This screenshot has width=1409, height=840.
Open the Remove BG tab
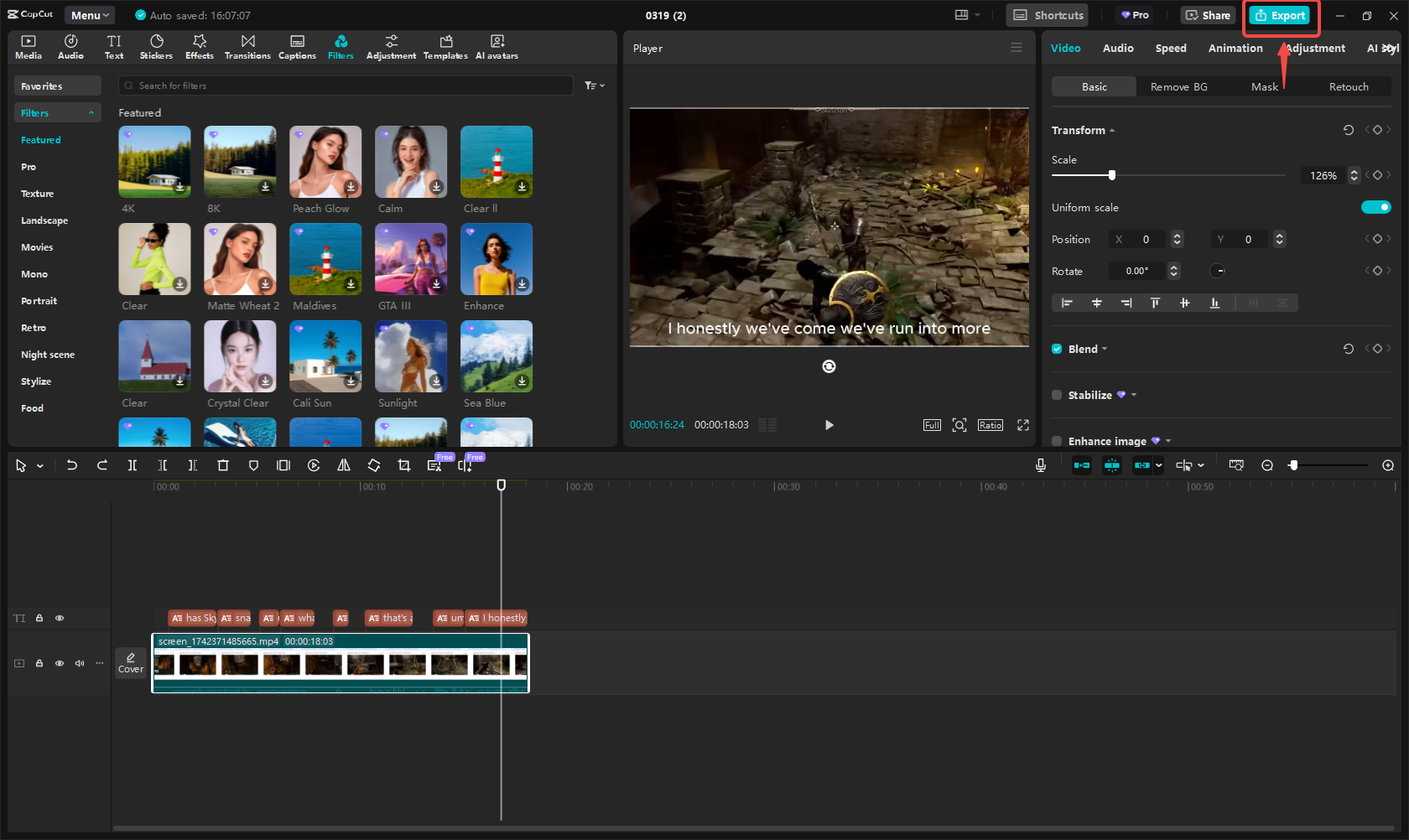pyautogui.click(x=1178, y=86)
